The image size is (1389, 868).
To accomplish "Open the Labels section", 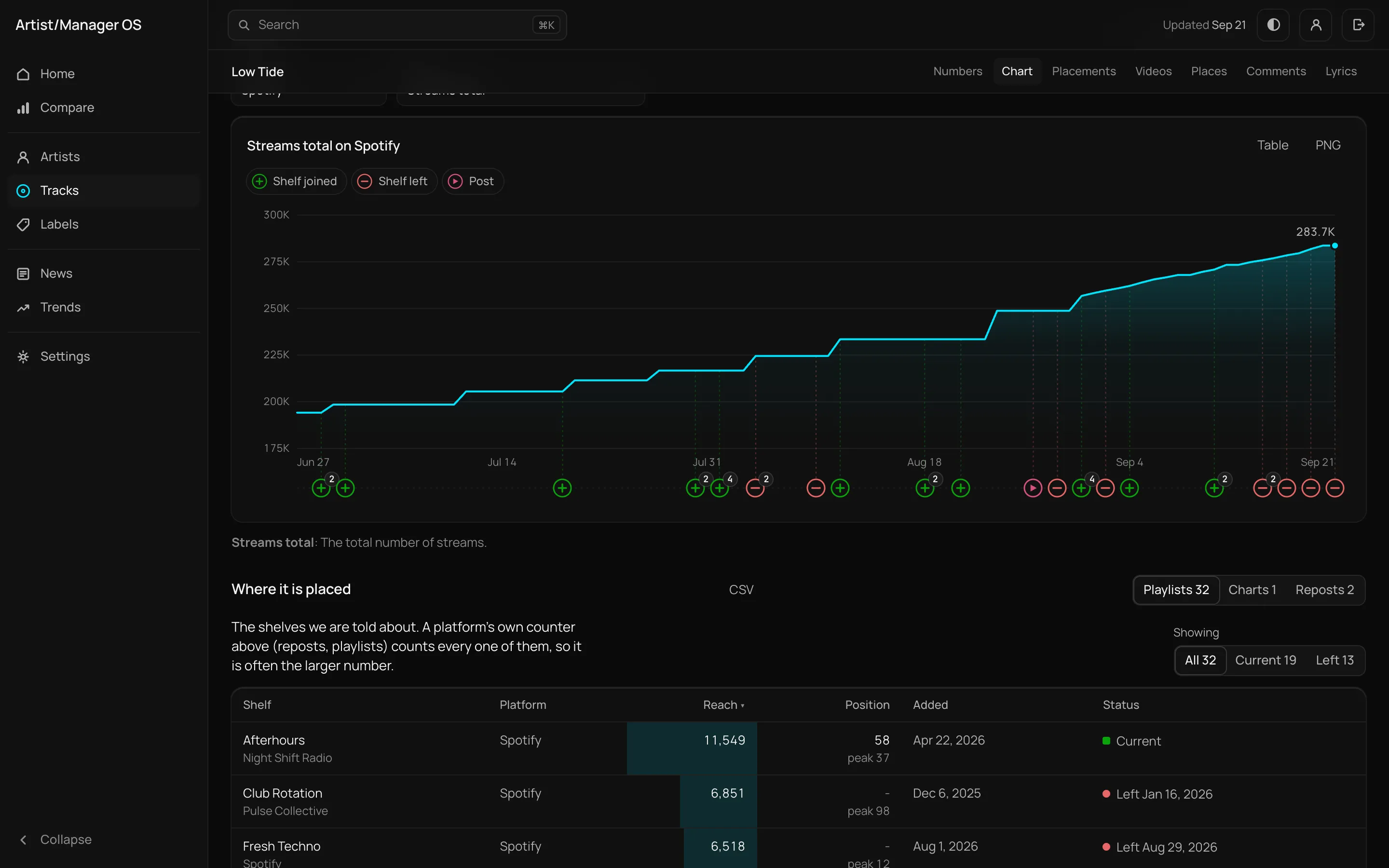I will click(x=104, y=224).
